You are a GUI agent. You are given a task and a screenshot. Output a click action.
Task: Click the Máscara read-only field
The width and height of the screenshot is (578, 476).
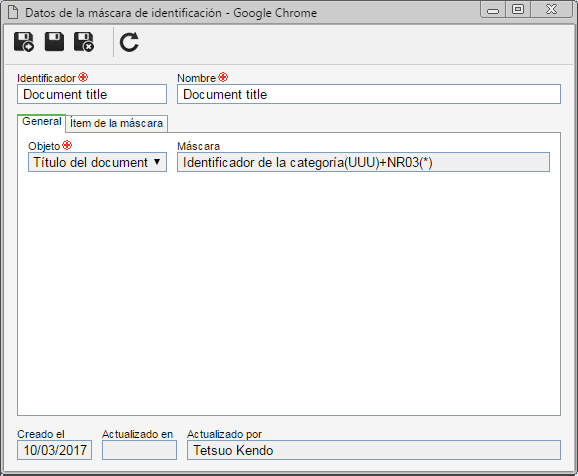[x=363, y=162]
